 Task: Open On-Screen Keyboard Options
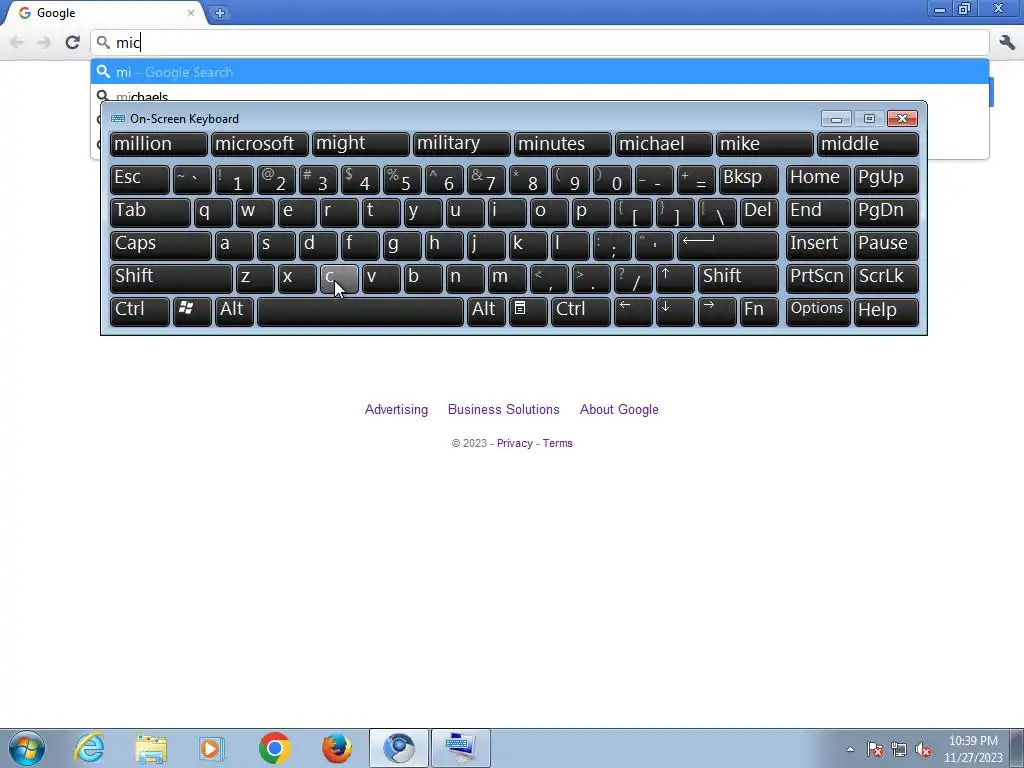(x=818, y=312)
